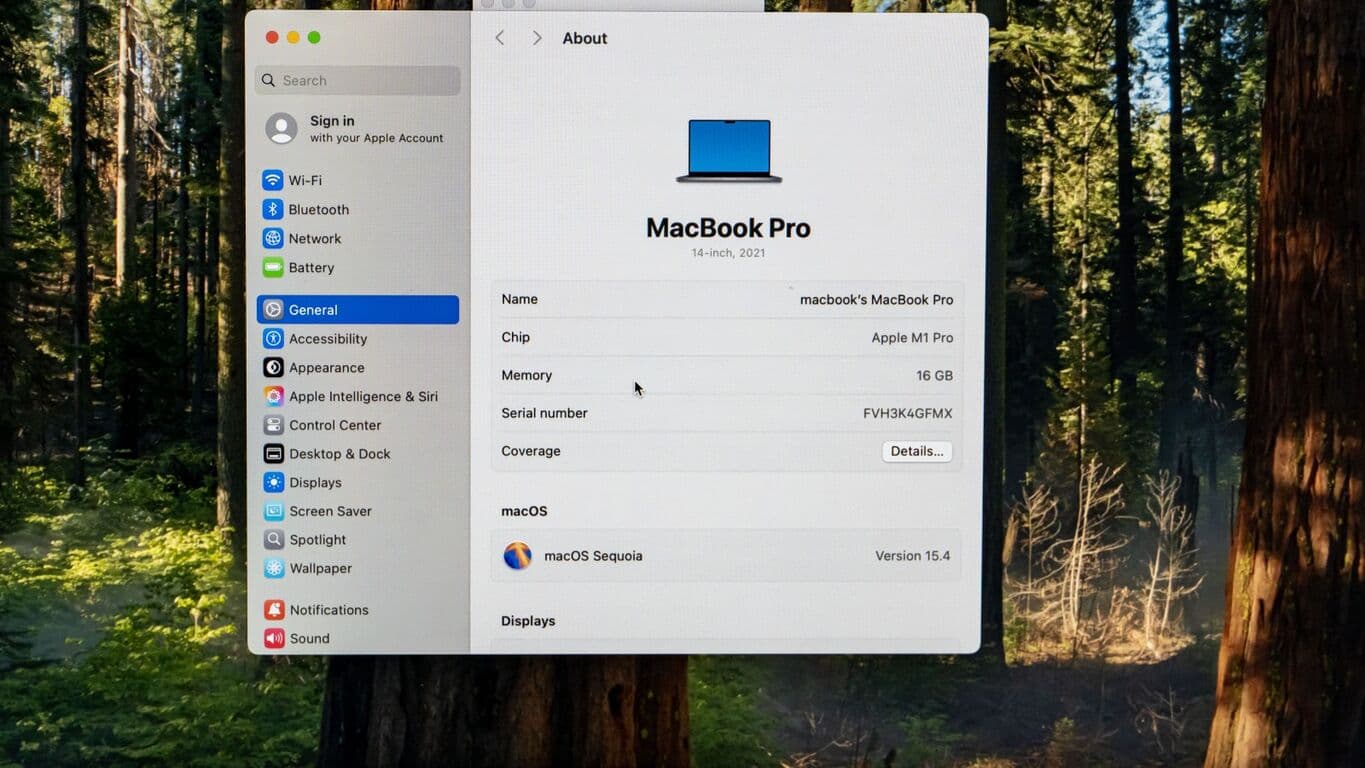
Task: Click the Battery sidebar icon
Action: click(x=272, y=267)
